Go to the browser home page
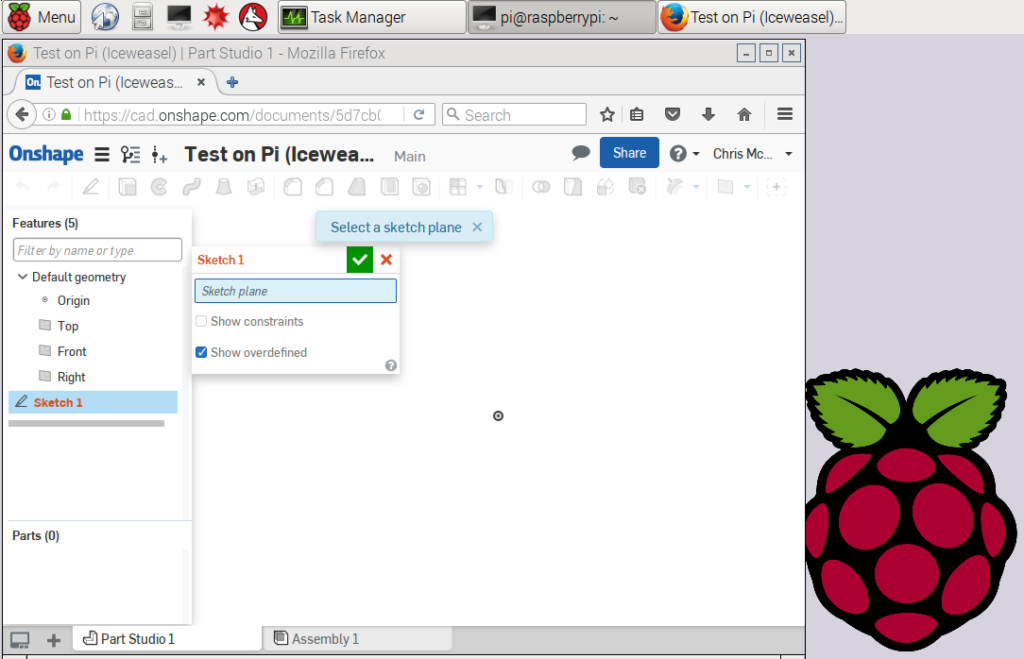The height and width of the screenshot is (659, 1024). coord(744,115)
